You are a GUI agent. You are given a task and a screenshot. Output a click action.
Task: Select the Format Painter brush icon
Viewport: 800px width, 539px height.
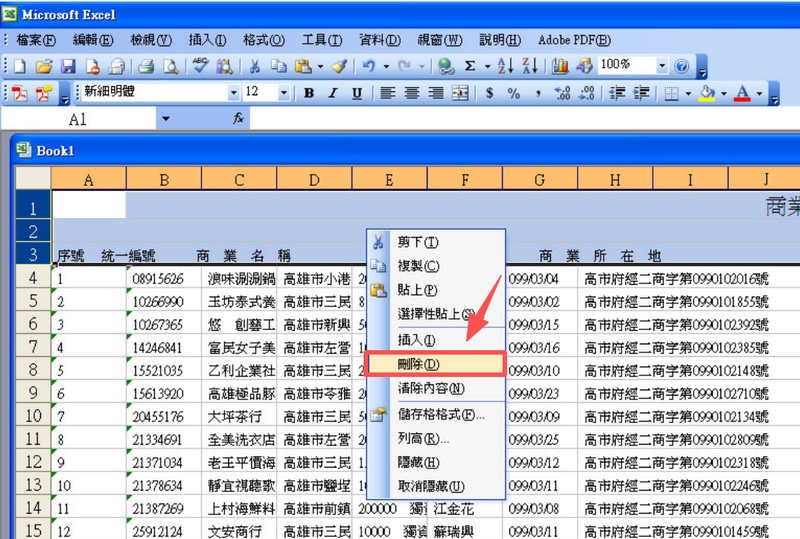339,66
